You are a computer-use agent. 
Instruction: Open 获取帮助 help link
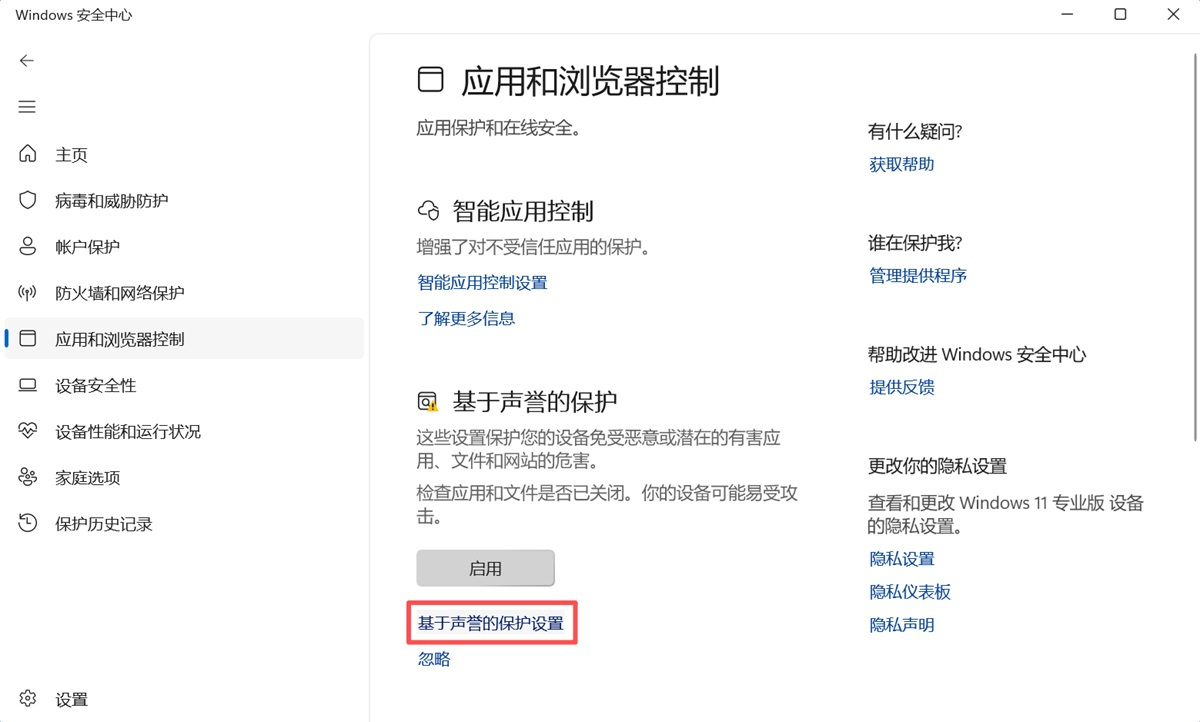click(901, 164)
